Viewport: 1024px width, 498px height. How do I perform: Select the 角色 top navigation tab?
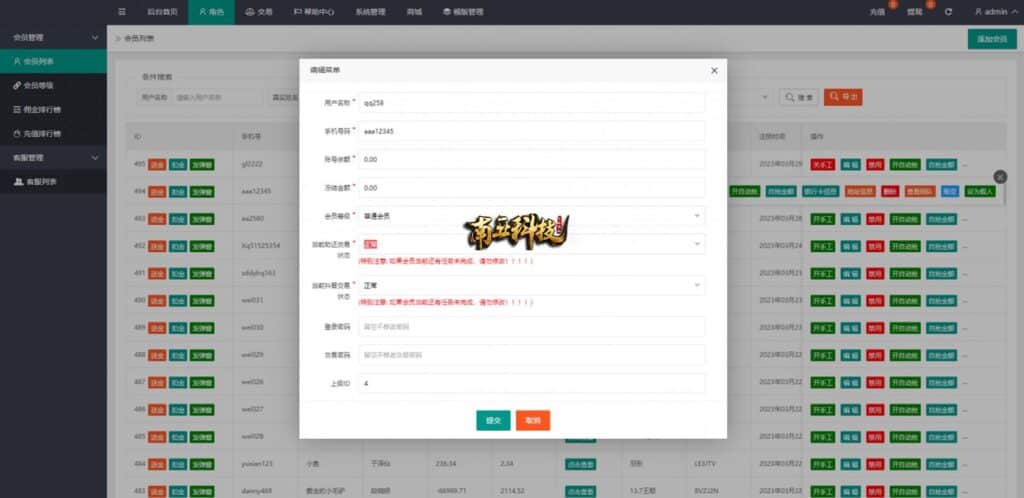click(x=212, y=12)
